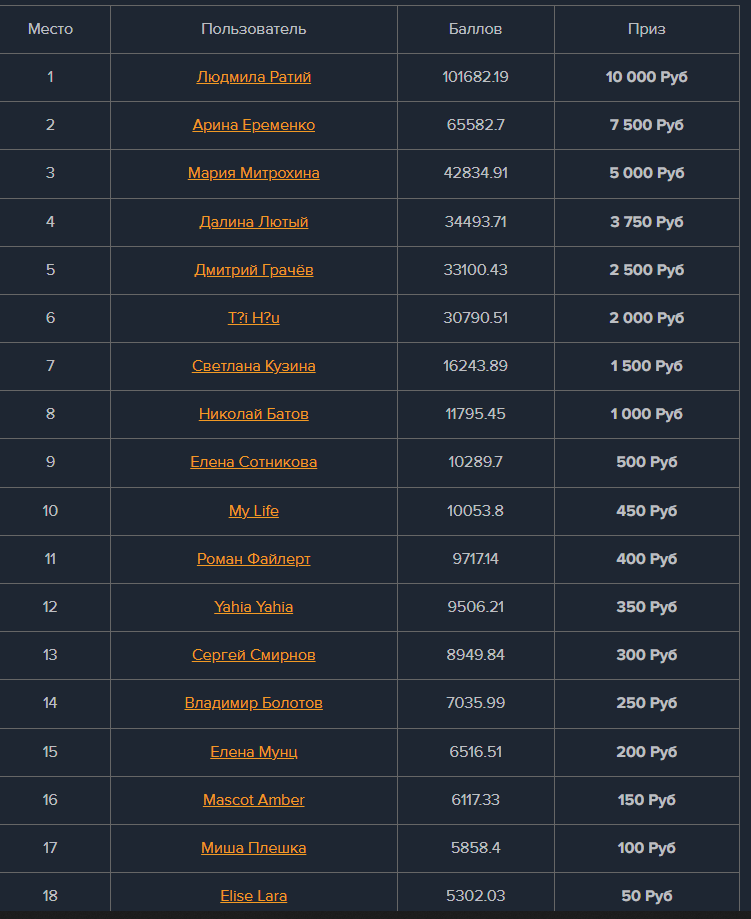This screenshot has width=751, height=919.
Task: Select the Далина Лютый user link
Action: pyautogui.click(x=254, y=222)
